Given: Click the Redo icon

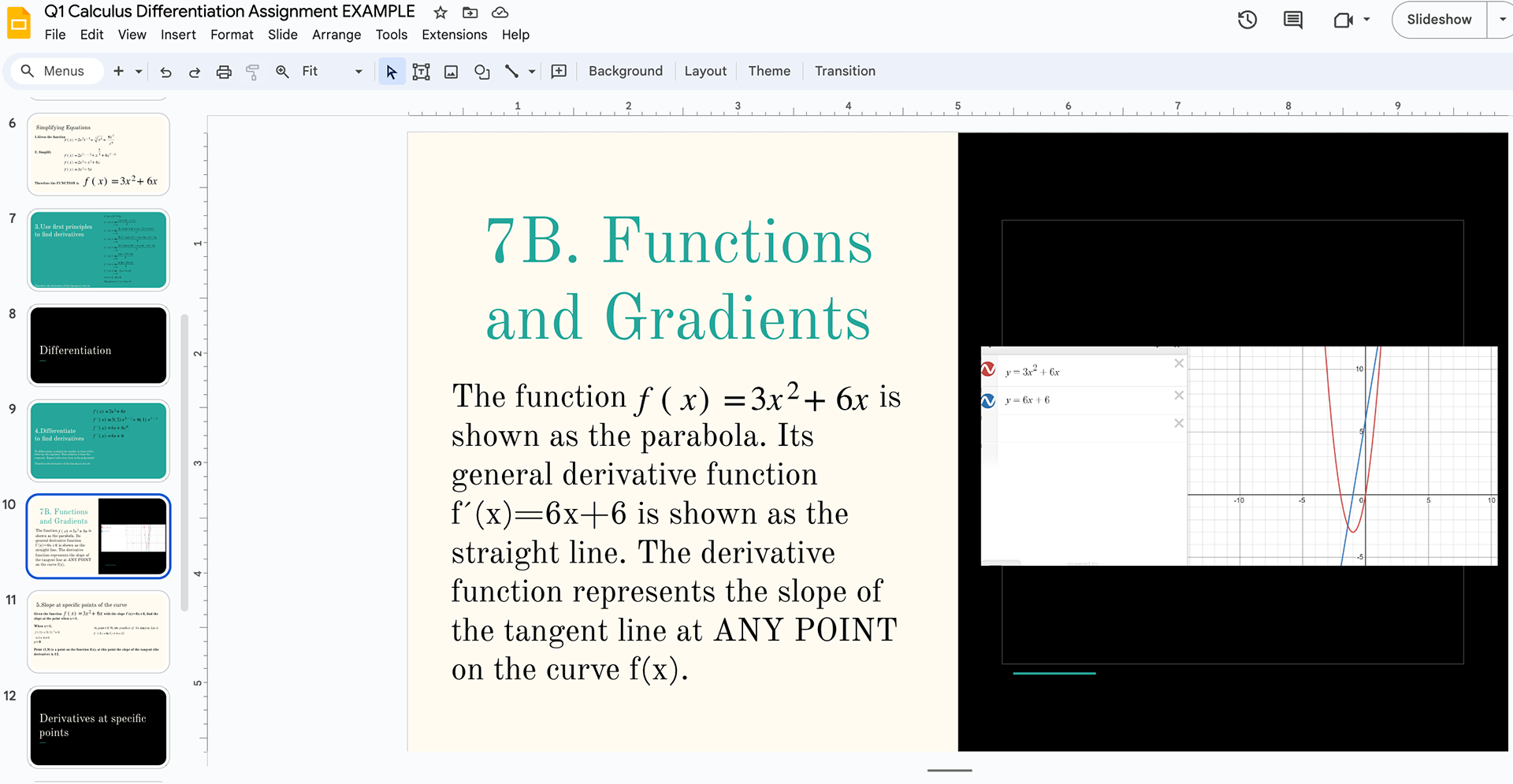Looking at the screenshot, I should (195, 72).
